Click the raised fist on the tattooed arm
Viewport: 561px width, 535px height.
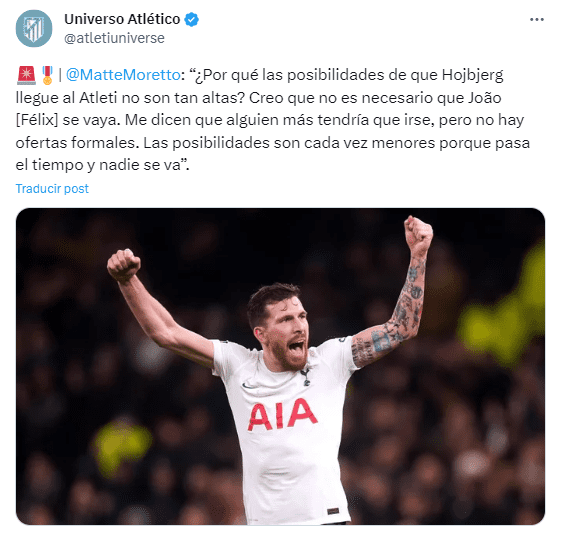click(x=418, y=235)
